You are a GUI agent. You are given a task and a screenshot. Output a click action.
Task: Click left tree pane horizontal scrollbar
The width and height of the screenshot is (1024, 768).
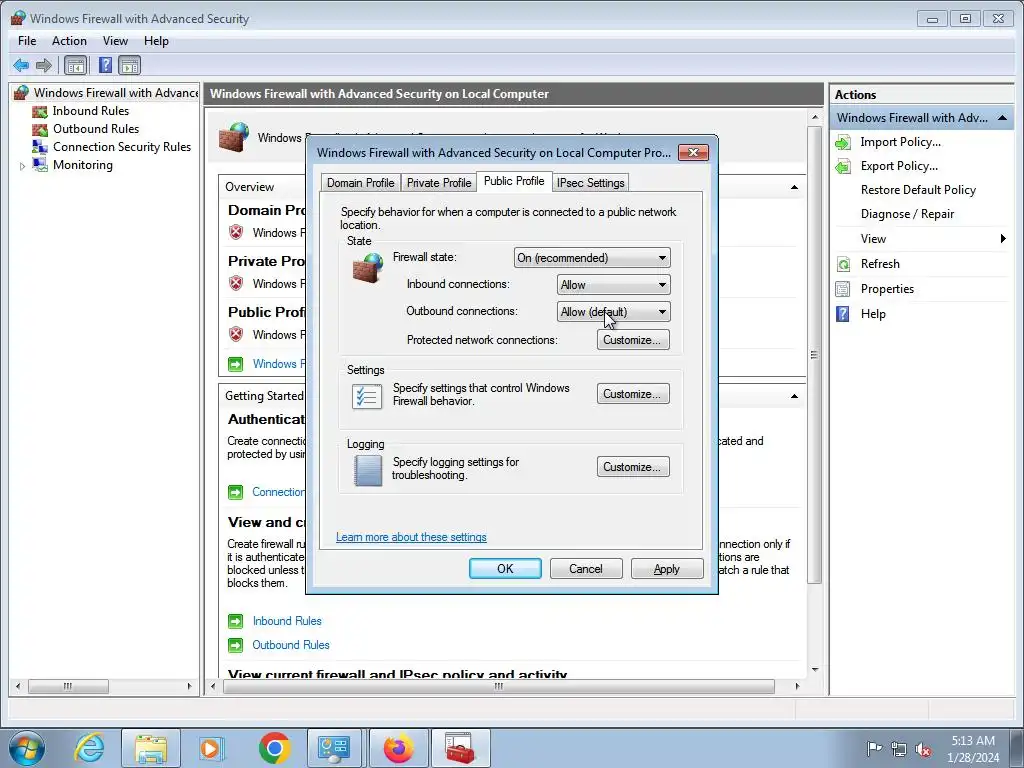[68, 686]
